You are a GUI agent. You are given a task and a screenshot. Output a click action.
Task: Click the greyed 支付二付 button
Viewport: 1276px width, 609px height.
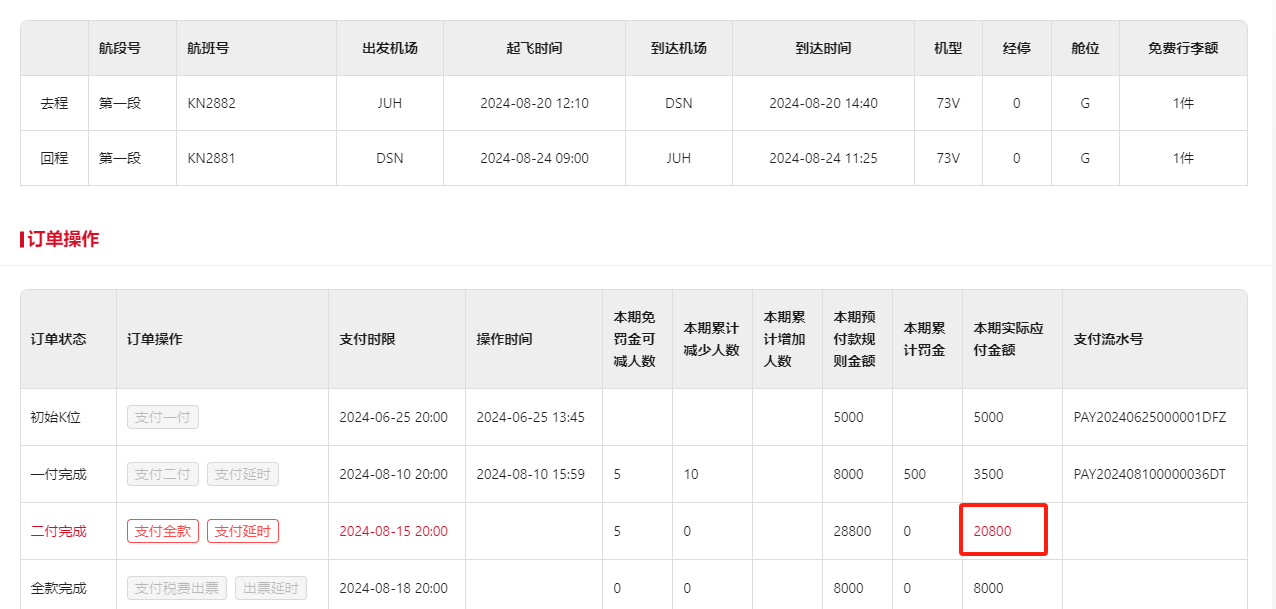(163, 474)
